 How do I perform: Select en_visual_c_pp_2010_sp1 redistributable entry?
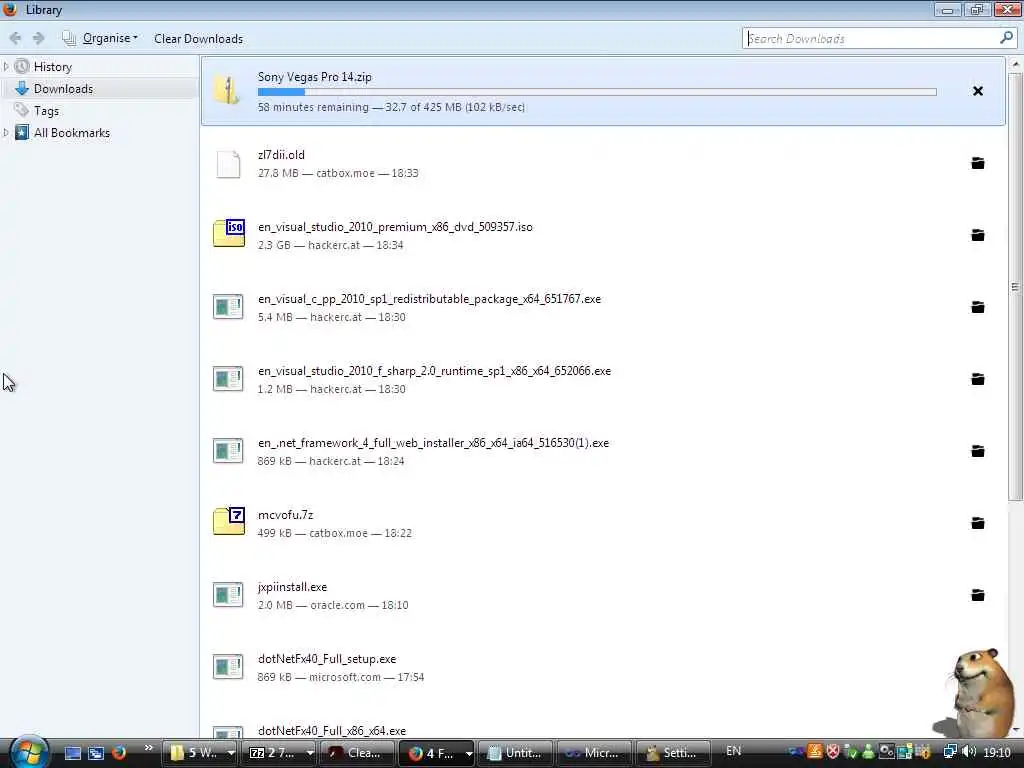tap(603, 307)
